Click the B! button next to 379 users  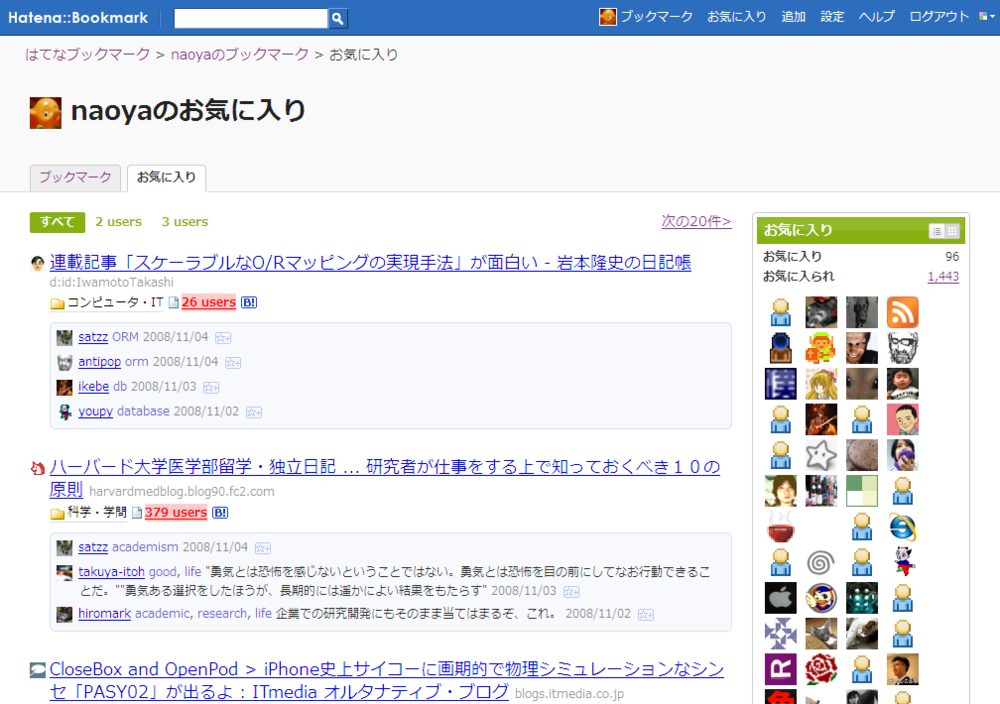(220, 513)
